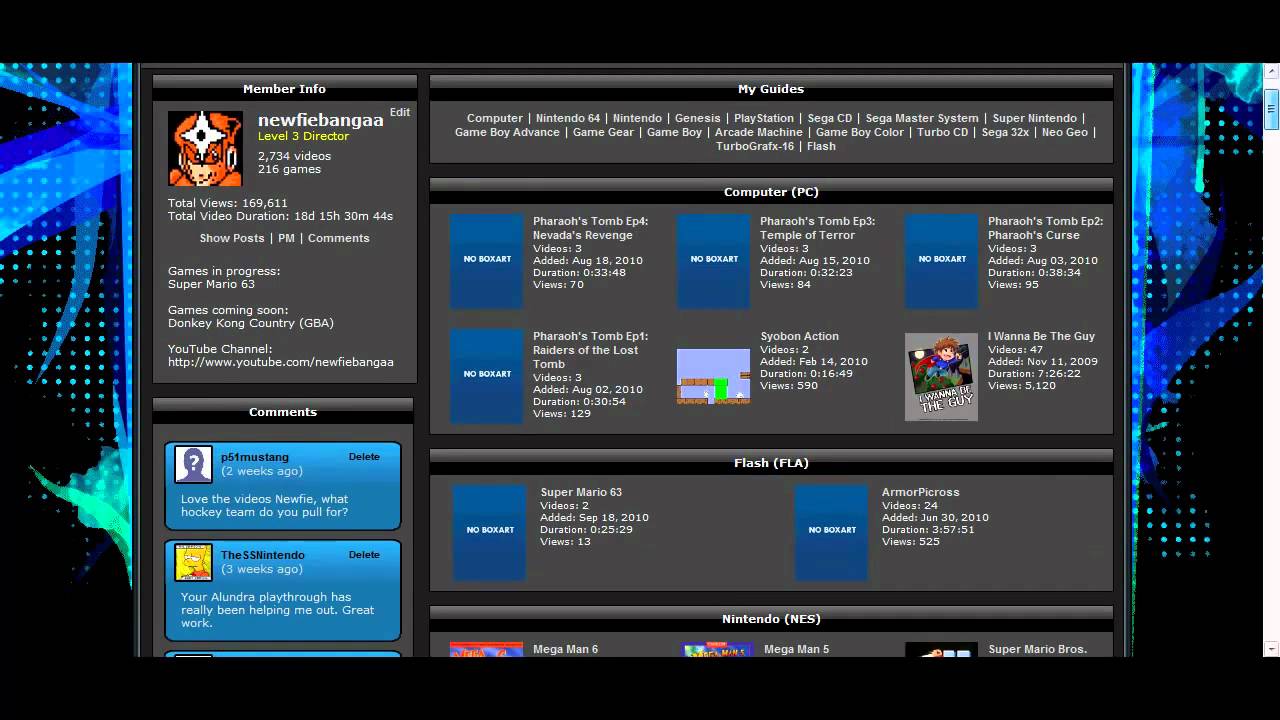
Task: Jump to Genesis guides
Action: click(x=698, y=118)
